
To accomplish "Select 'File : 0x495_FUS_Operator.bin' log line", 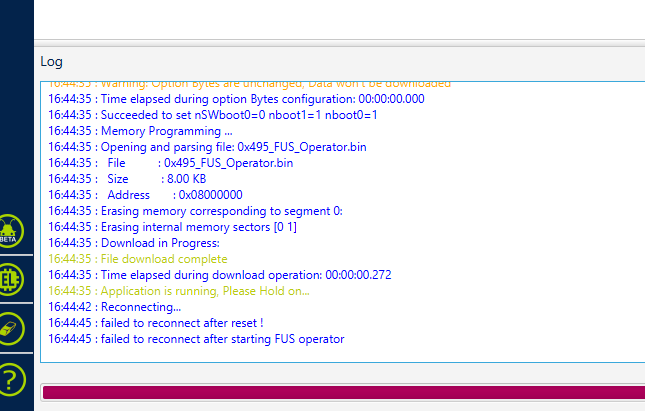I will click(171, 163).
